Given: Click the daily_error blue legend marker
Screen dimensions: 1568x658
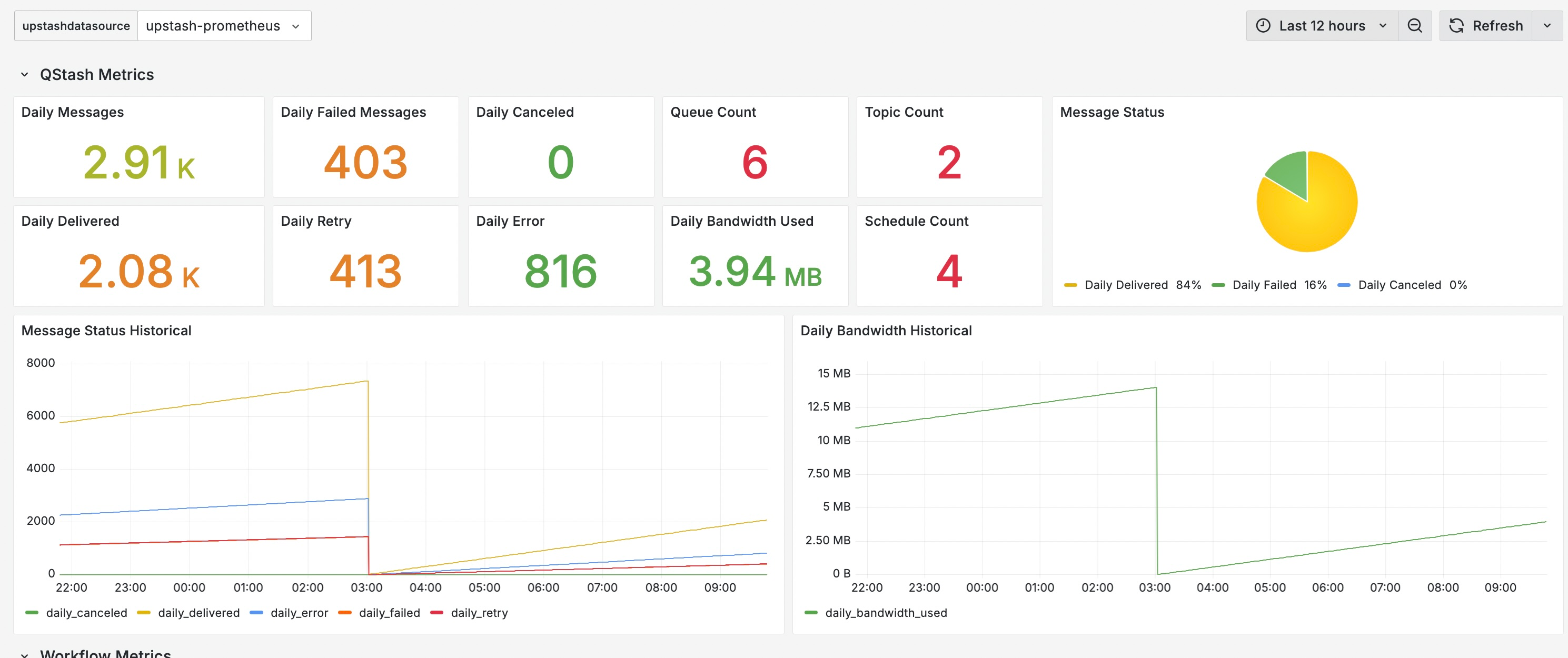Looking at the screenshot, I should tap(256, 613).
